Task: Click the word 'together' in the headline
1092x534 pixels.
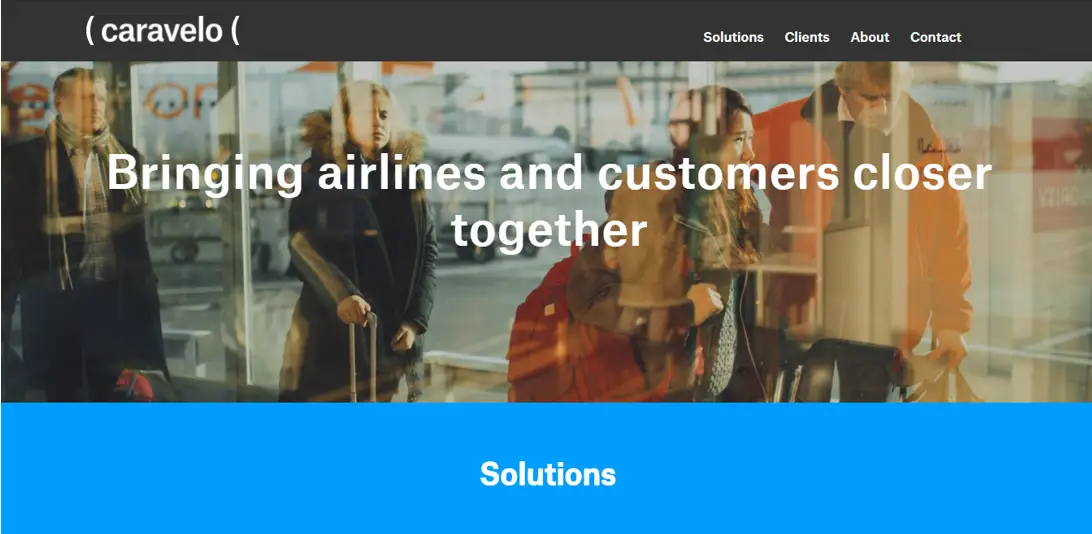Action: [x=549, y=230]
